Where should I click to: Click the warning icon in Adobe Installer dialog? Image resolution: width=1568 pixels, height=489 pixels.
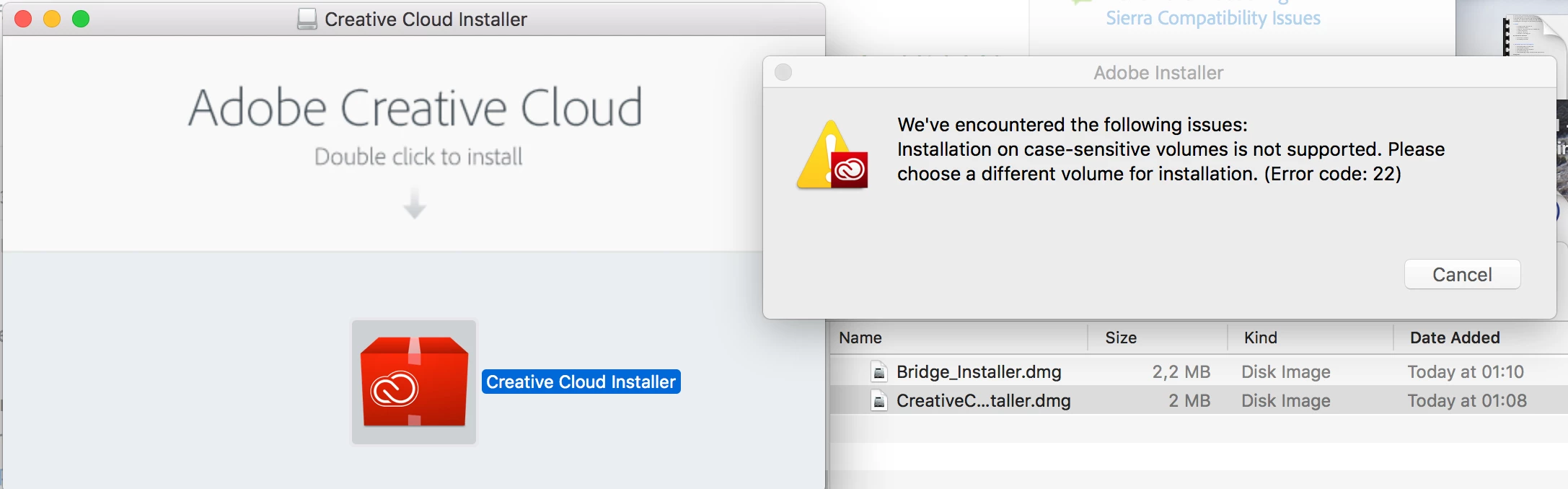832,155
